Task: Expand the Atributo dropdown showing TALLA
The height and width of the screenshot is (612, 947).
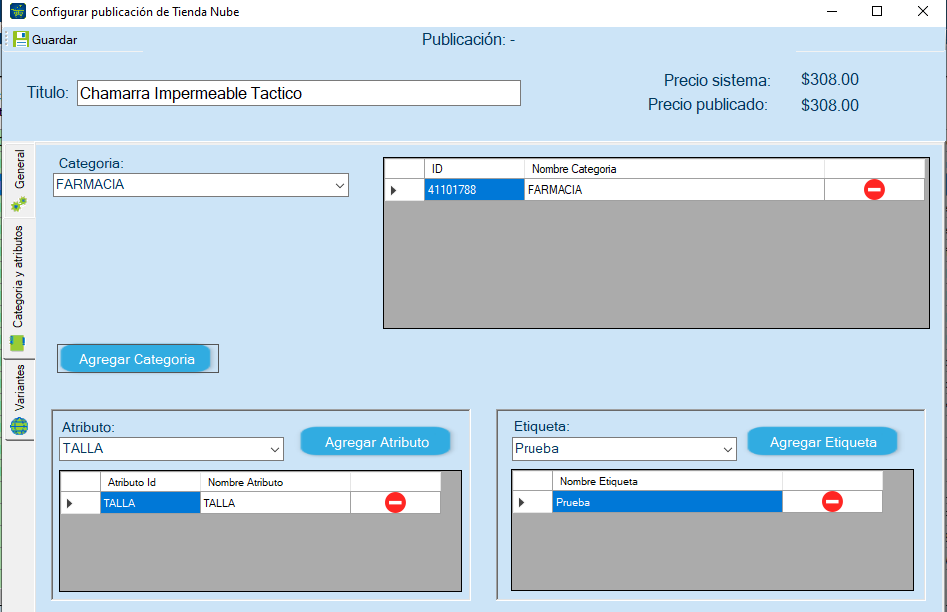Action: click(172, 449)
